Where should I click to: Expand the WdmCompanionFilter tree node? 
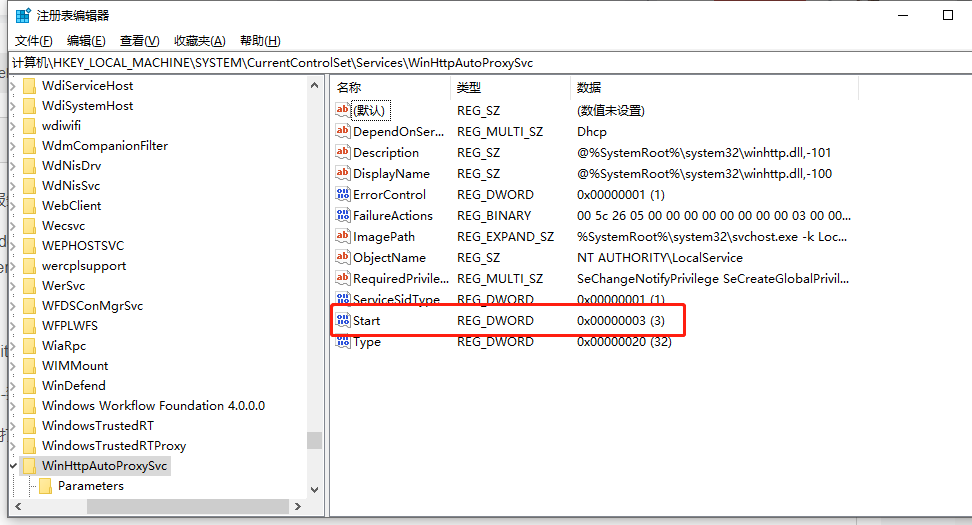(13, 146)
